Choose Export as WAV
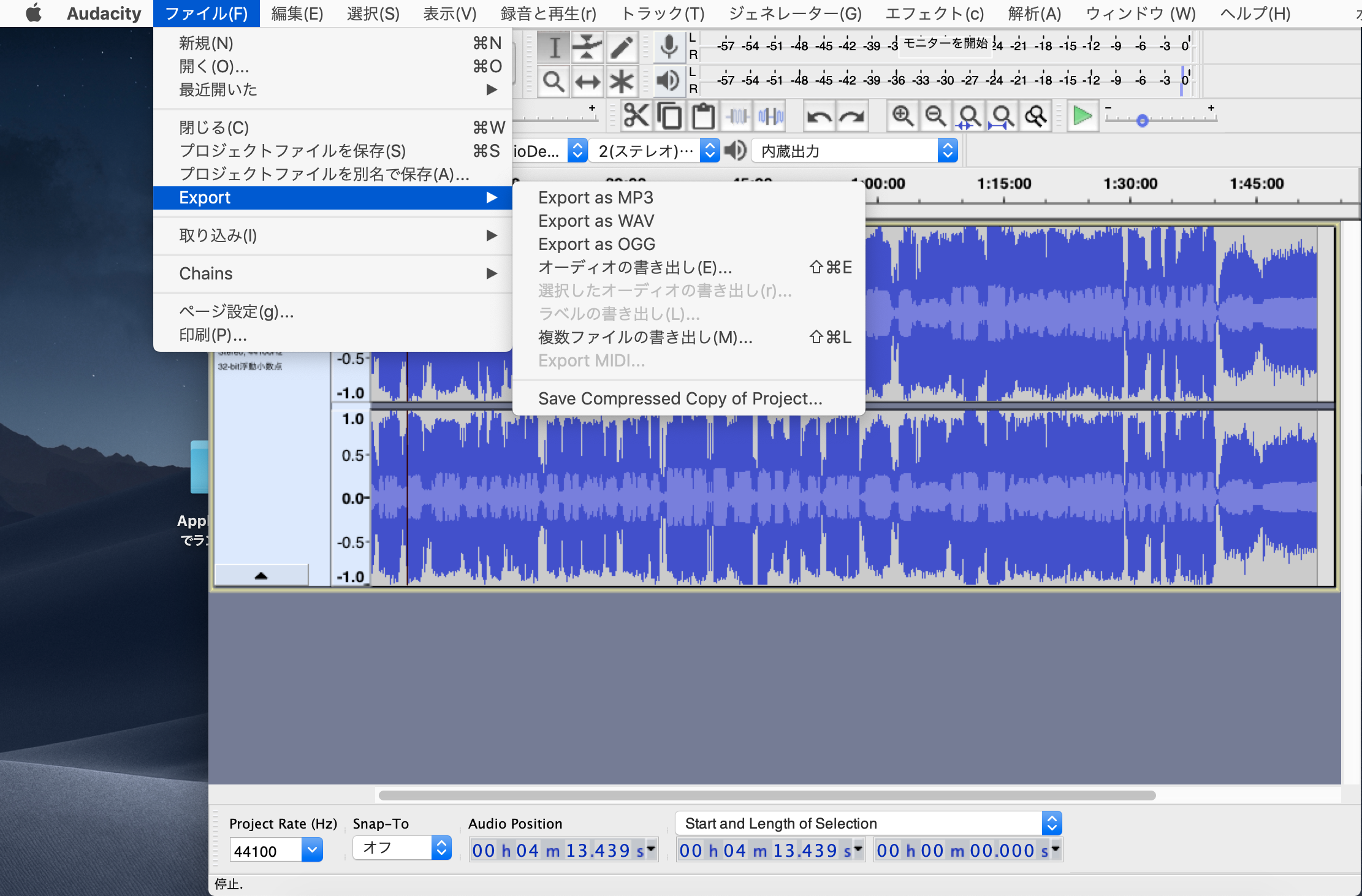This screenshot has height=896, width=1362. pyautogui.click(x=688, y=221)
